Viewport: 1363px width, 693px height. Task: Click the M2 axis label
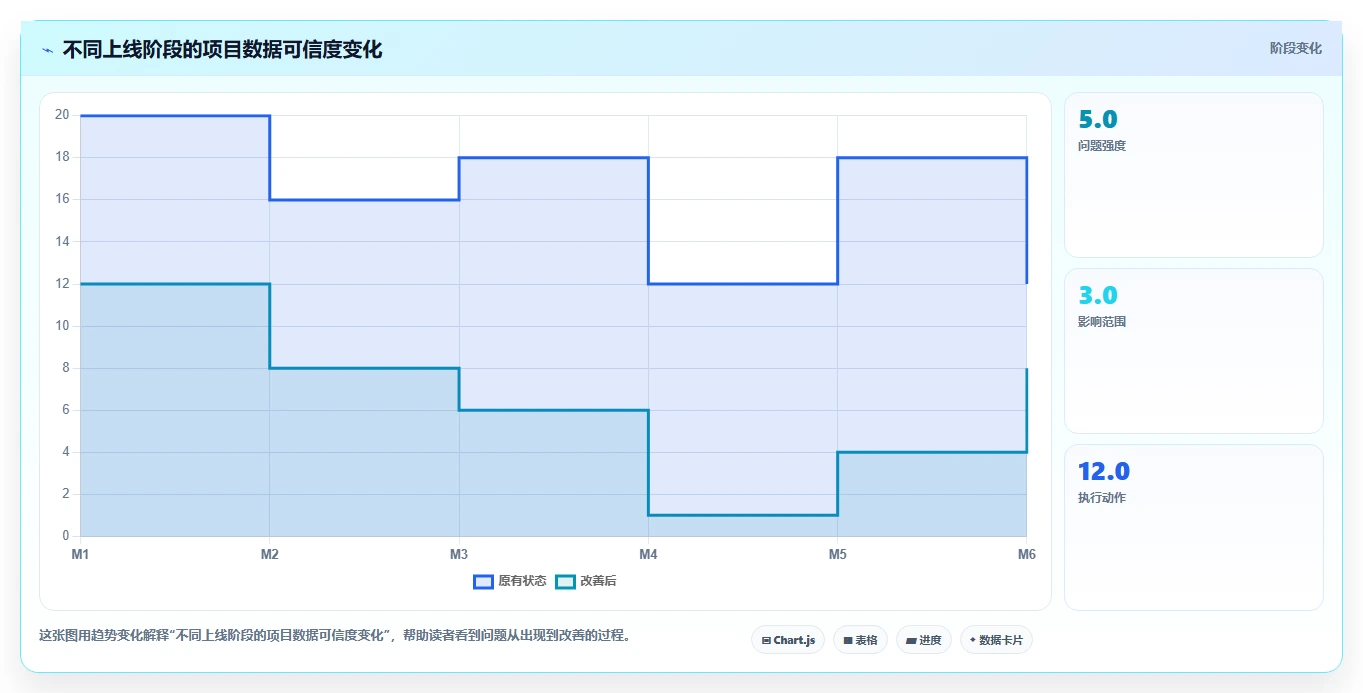269,553
